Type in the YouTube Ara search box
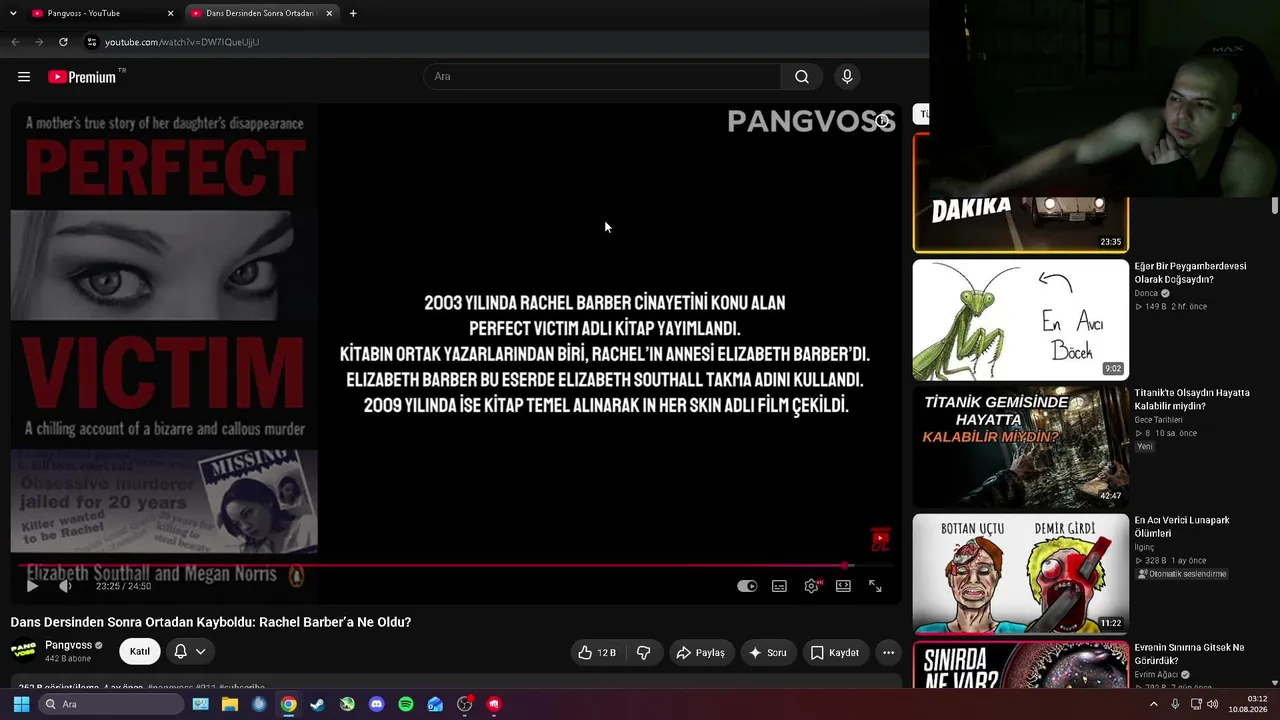 602,77
